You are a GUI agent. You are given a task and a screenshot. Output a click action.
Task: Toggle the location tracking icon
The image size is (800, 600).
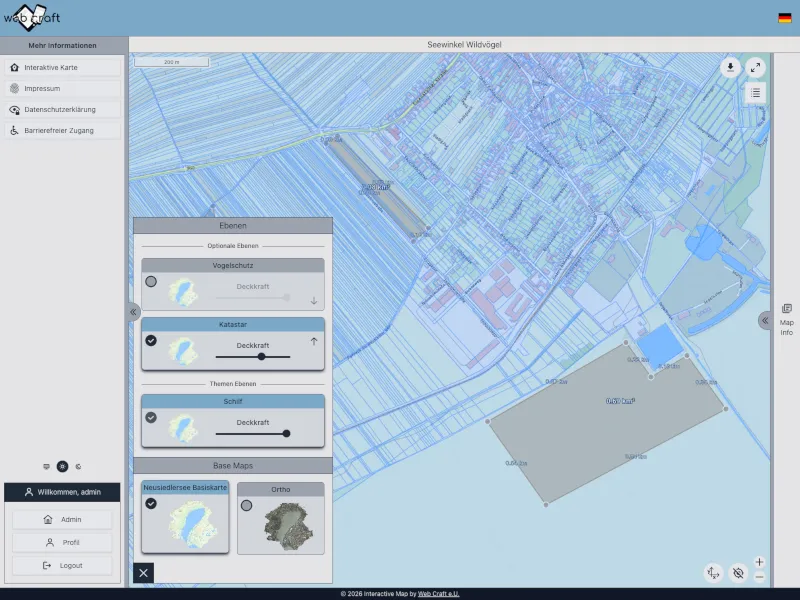pos(738,573)
